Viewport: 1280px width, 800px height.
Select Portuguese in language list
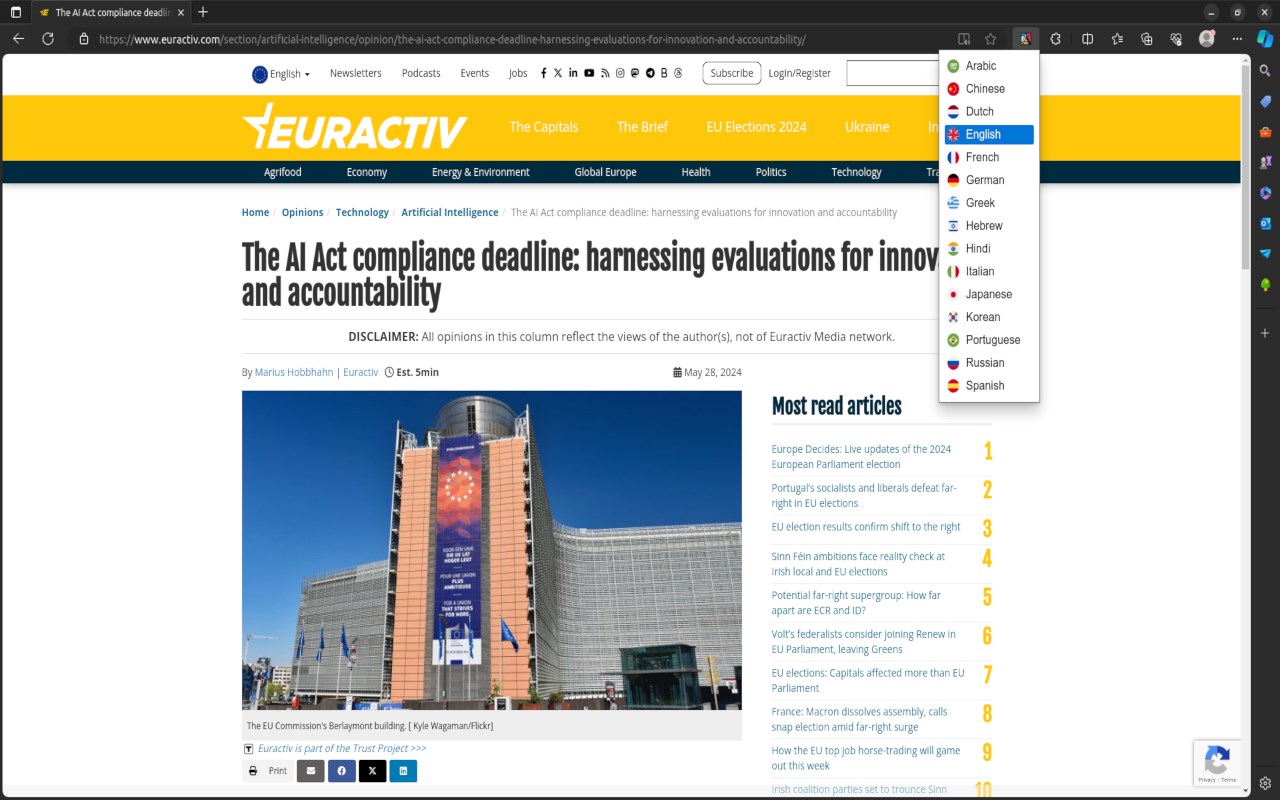click(989, 340)
